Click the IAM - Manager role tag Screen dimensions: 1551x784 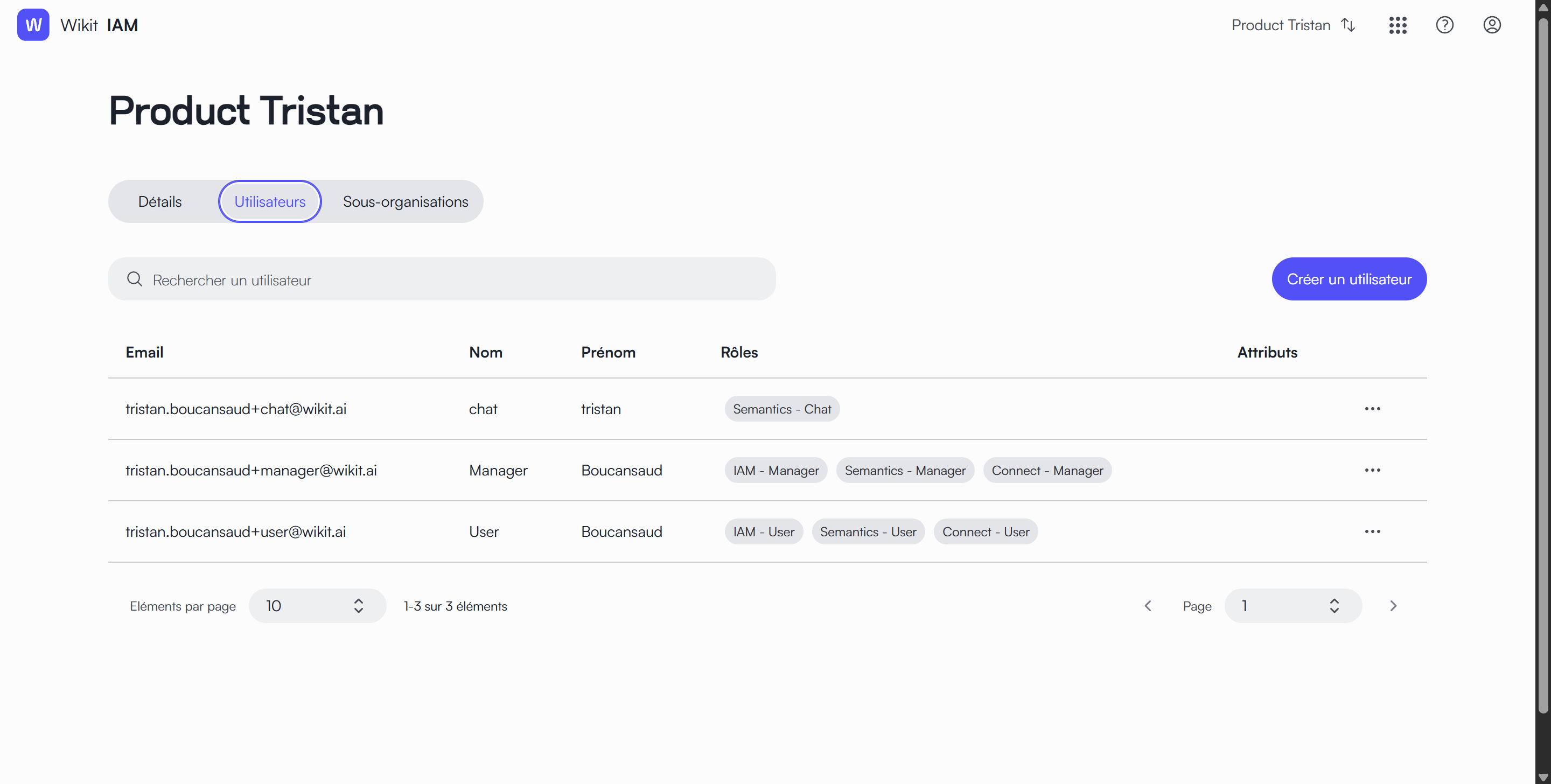[x=775, y=470]
